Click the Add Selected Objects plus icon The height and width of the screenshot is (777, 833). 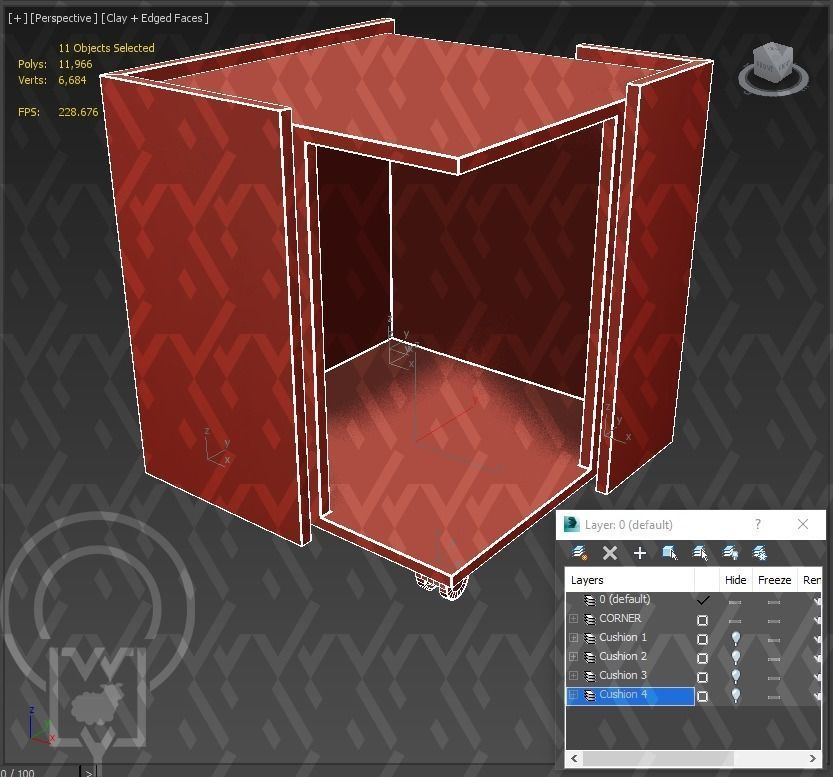point(640,553)
